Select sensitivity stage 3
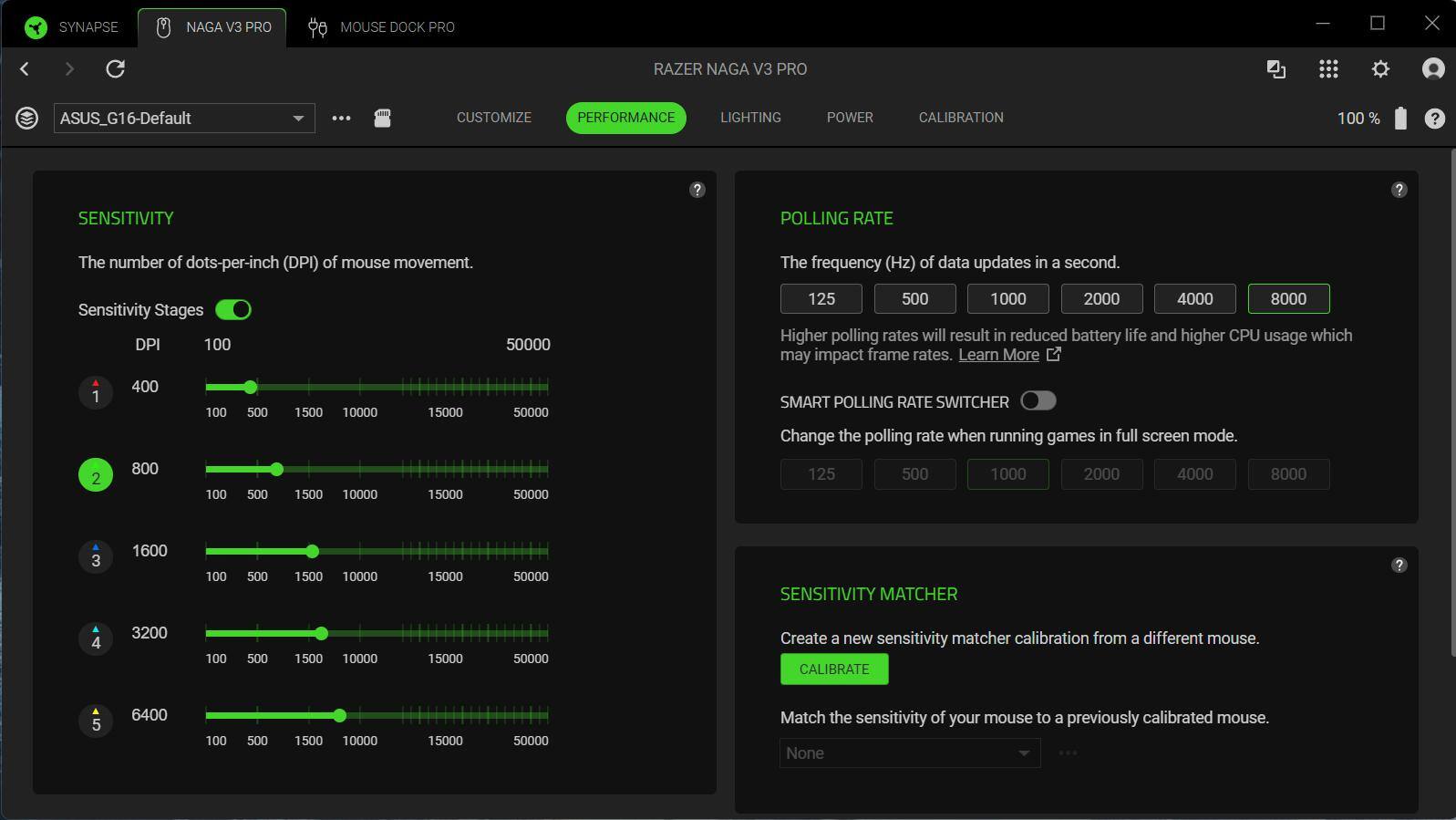 (x=96, y=557)
